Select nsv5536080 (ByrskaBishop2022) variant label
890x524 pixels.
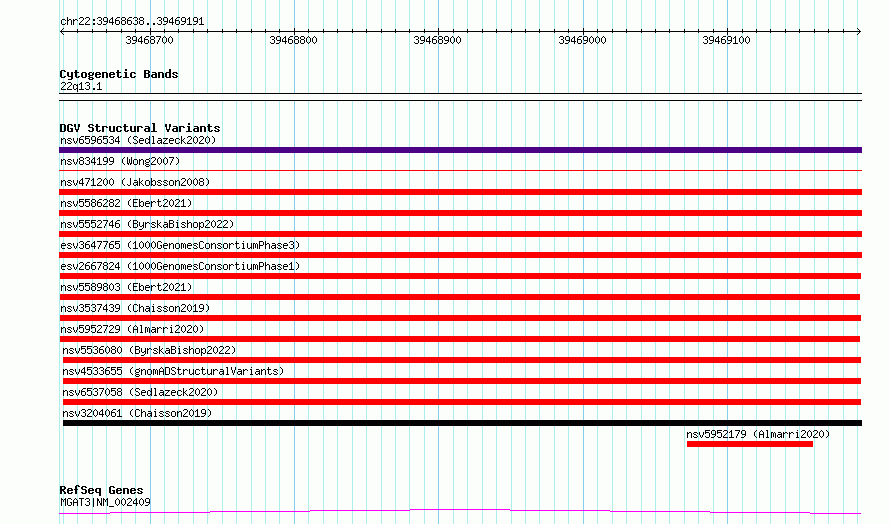click(149, 350)
